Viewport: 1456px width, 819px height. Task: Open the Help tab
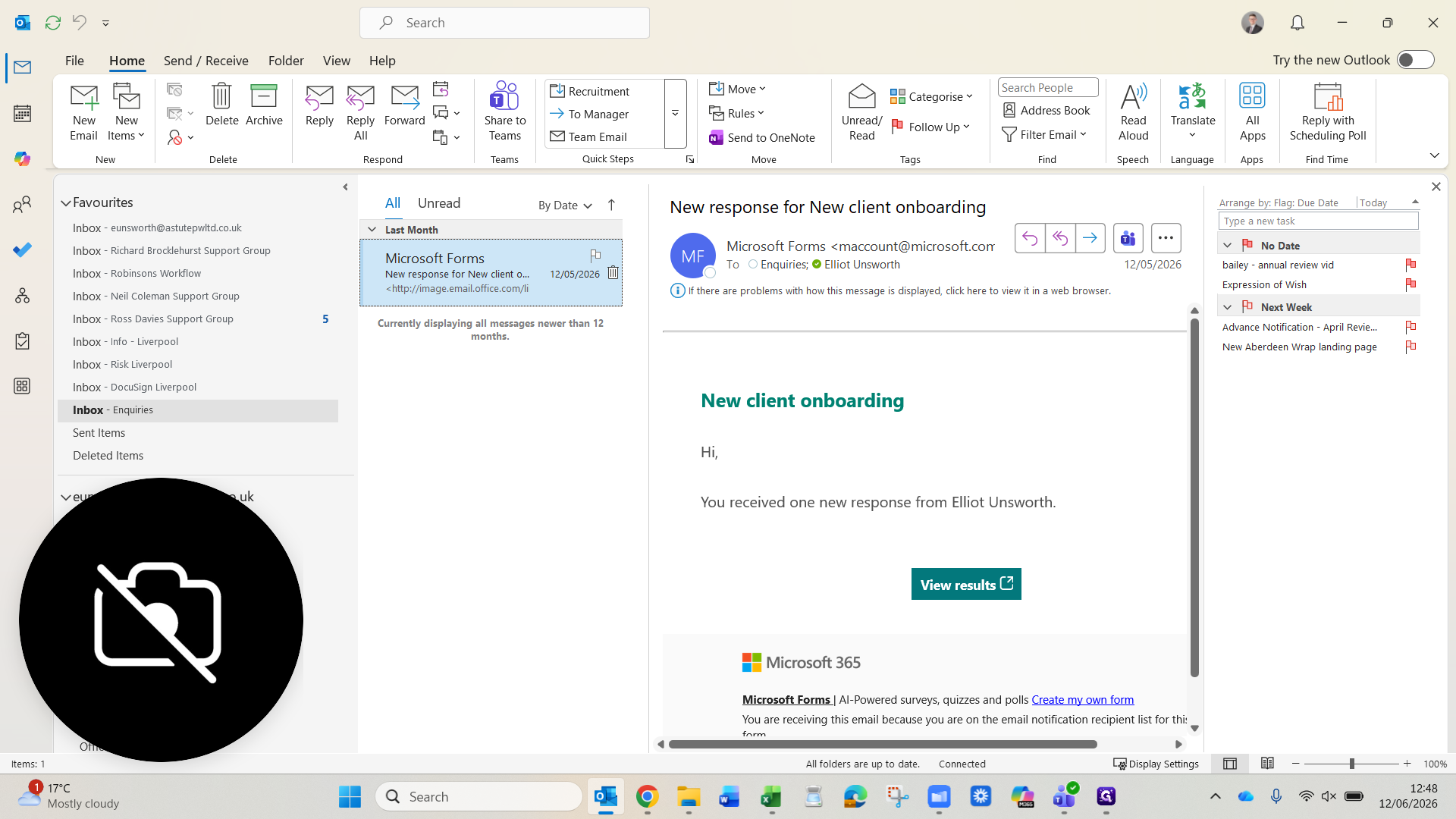[x=382, y=60]
